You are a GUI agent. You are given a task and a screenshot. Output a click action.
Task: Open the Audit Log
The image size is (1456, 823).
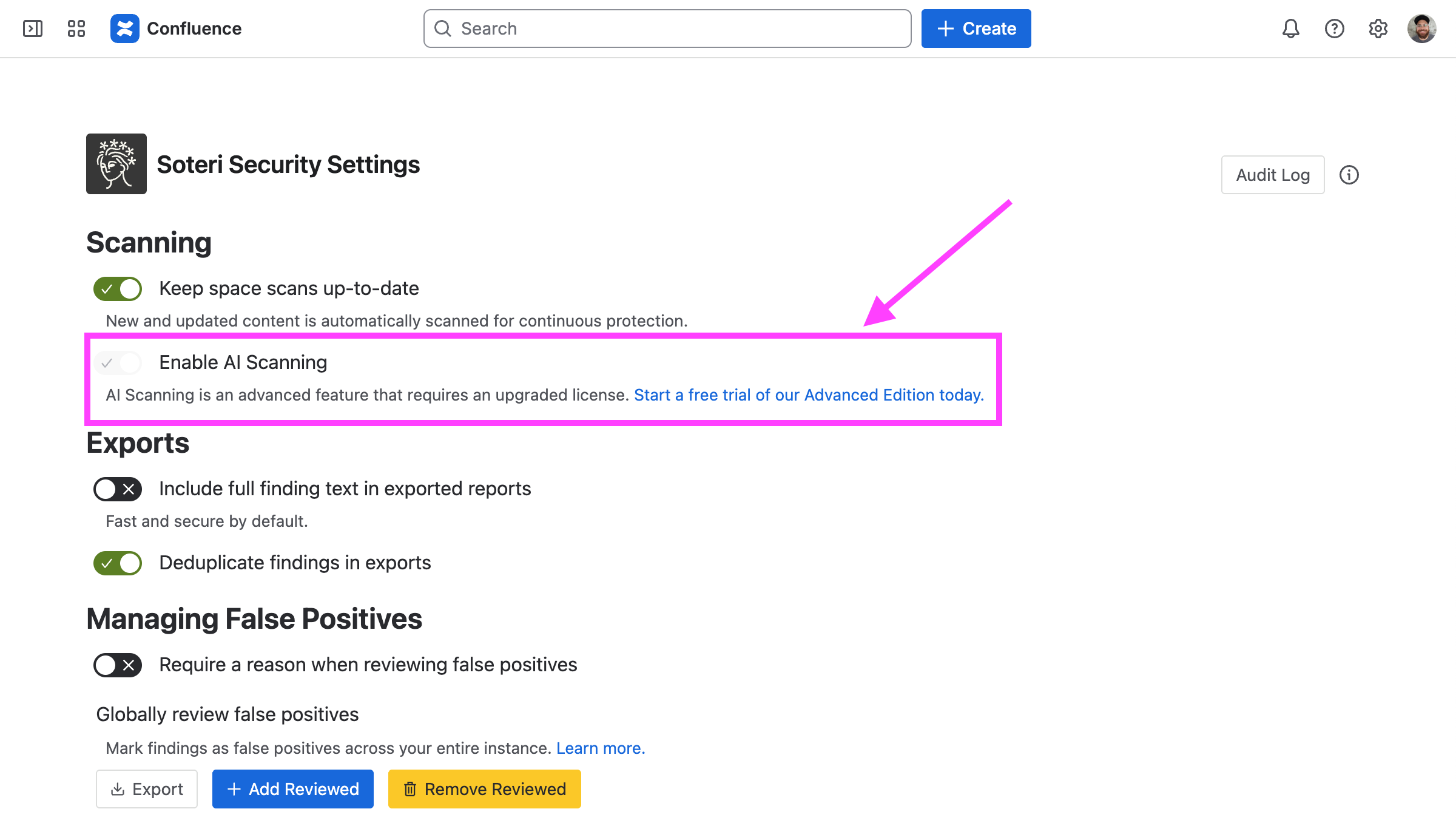[1273, 175]
